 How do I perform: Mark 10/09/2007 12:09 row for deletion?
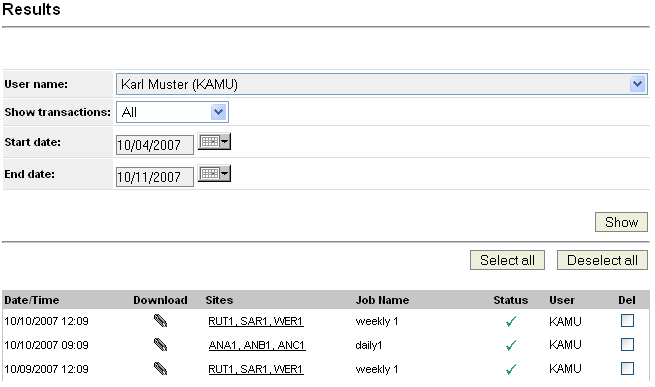[x=627, y=368]
